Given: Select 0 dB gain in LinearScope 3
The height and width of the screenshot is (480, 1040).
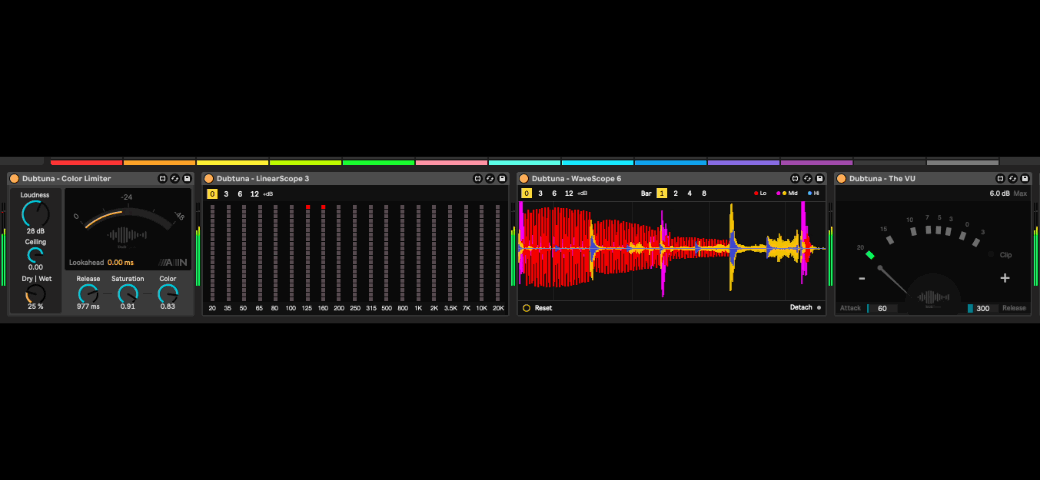Looking at the screenshot, I should coord(212,194).
